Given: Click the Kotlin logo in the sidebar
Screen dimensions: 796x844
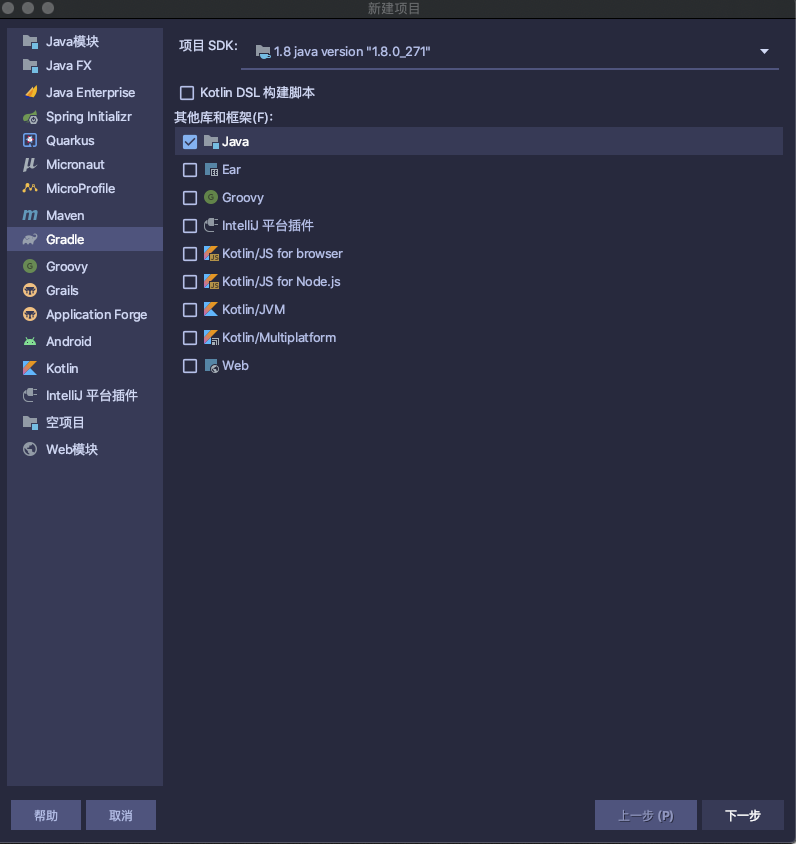Looking at the screenshot, I should 30,368.
